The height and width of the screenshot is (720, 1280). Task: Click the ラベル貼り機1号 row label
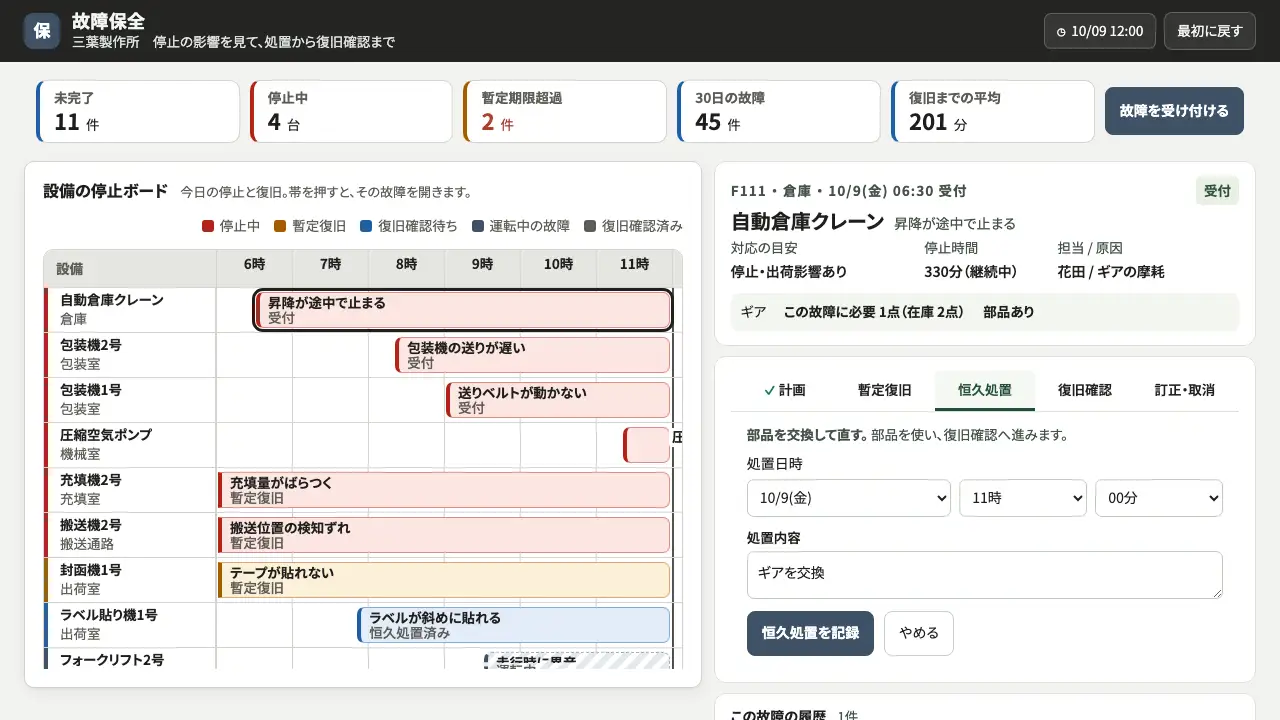point(130,625)
